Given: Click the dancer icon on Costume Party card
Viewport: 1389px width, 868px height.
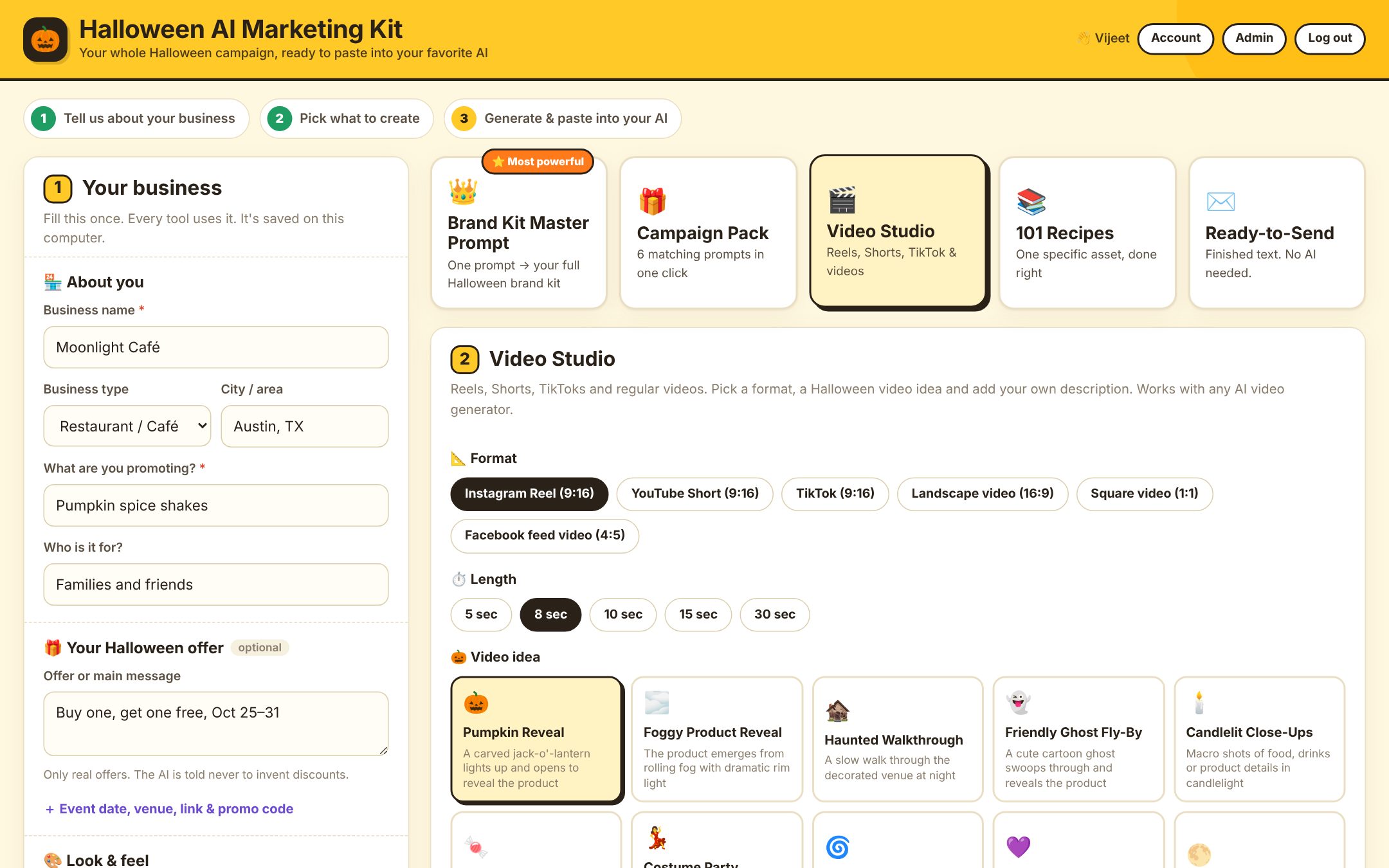Looking at the screenshot, I should [x=657, y=838].
